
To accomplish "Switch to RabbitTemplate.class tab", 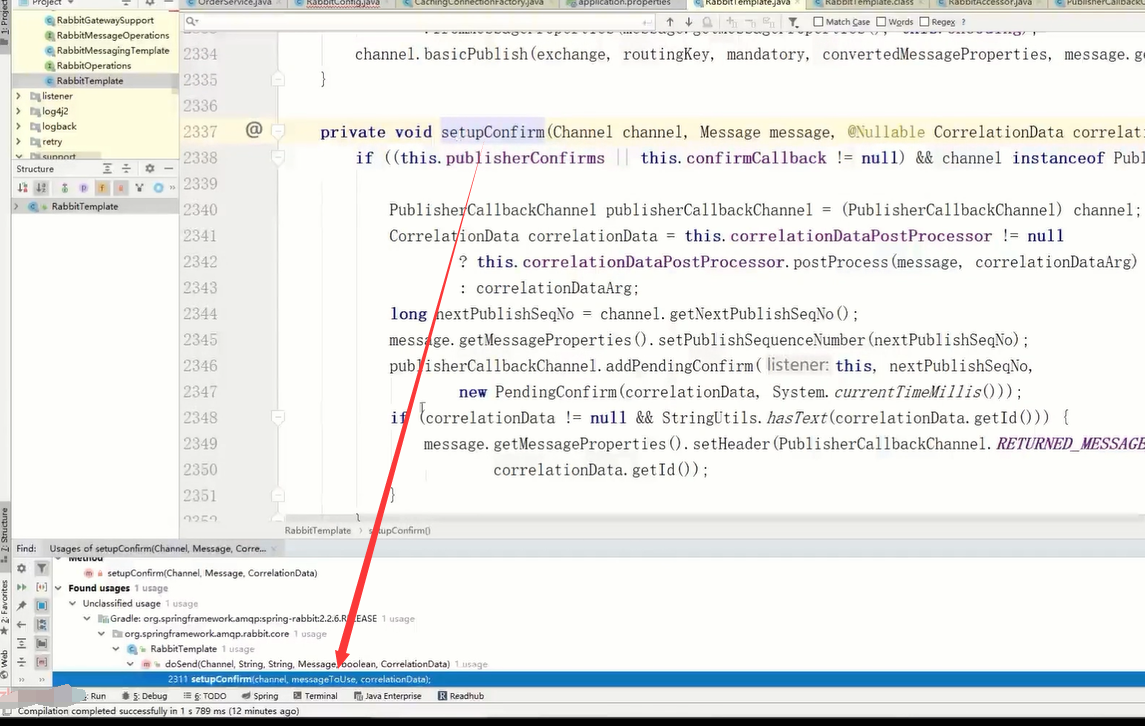I will coord(868,4).
